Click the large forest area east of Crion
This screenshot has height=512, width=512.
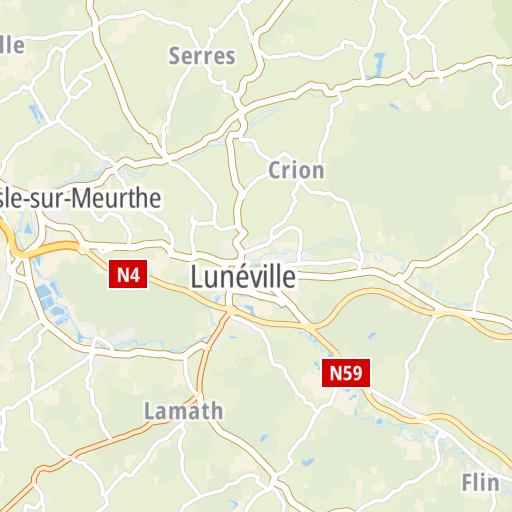417,173
